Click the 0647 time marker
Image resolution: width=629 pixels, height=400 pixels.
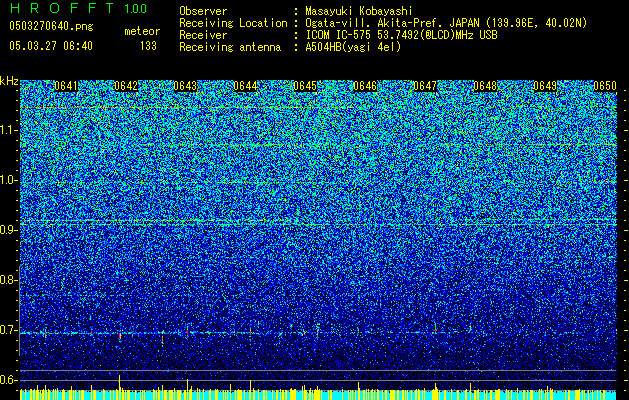coord(425,86)
